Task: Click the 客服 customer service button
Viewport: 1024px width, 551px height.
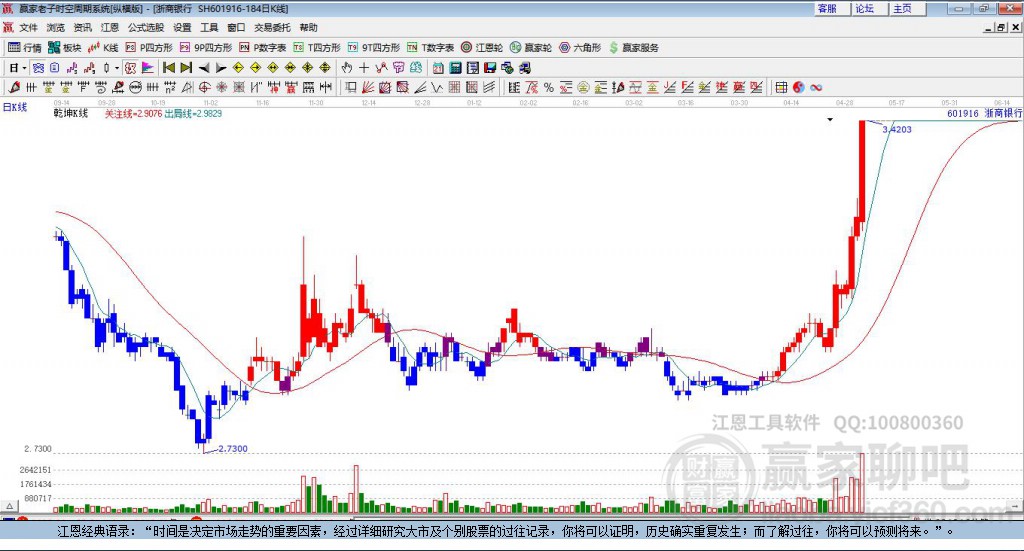Action: click(831, 8)
